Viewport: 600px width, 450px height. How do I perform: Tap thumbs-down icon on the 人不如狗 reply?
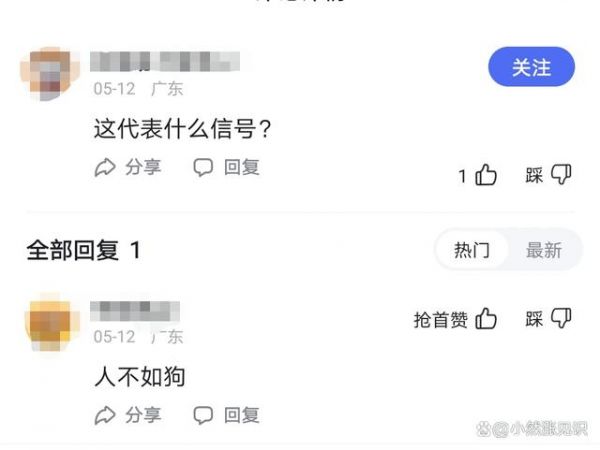coord(561,318)
